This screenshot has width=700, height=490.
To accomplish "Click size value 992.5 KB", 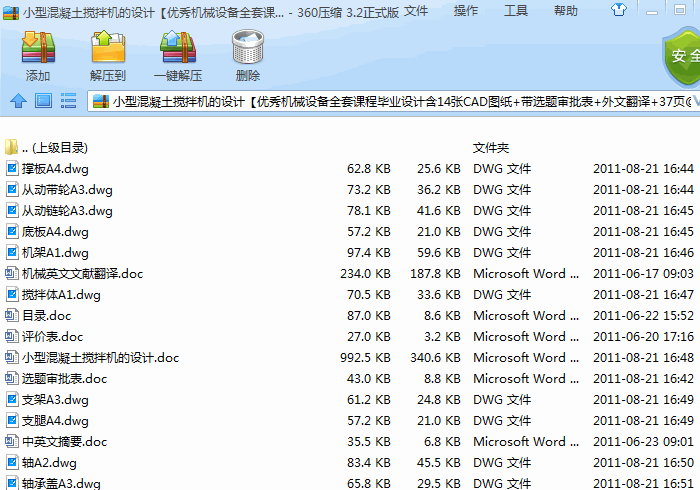I will [x=365, y=357].
